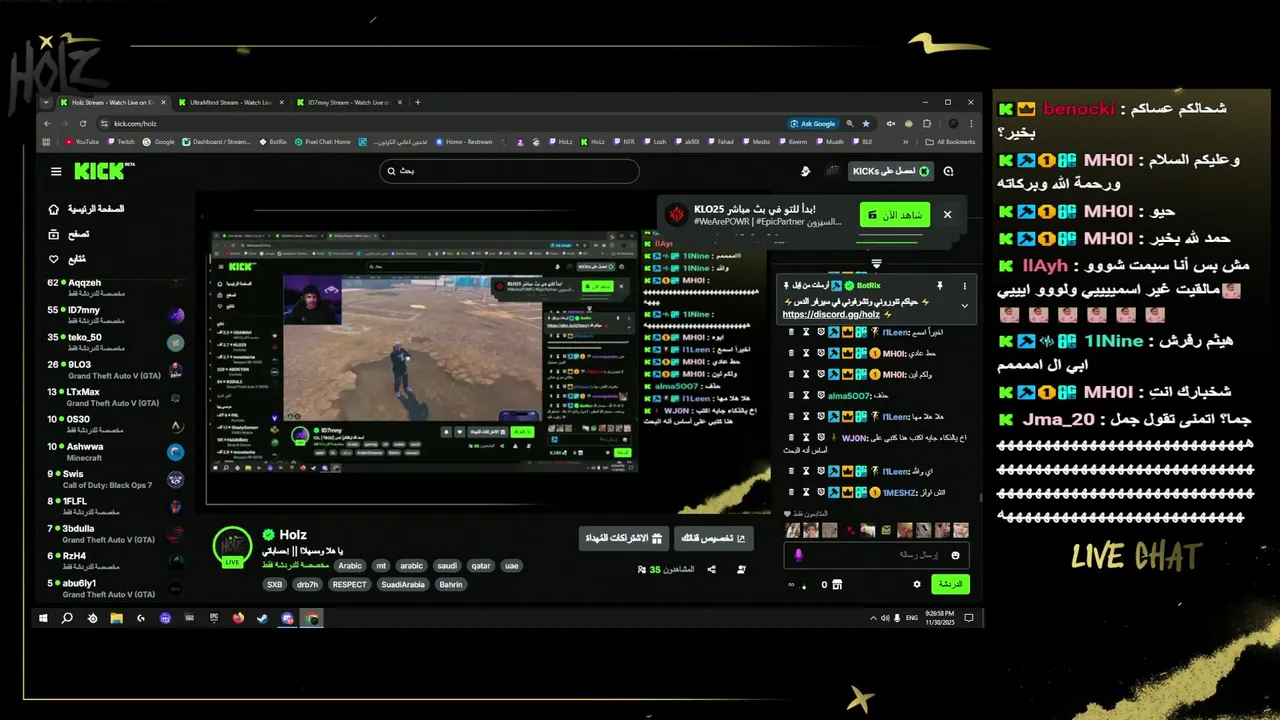Open Swis Call of Duty channel in the sidebar
The width and height of the screenshot is (1280, 720).
click(115, 479)
